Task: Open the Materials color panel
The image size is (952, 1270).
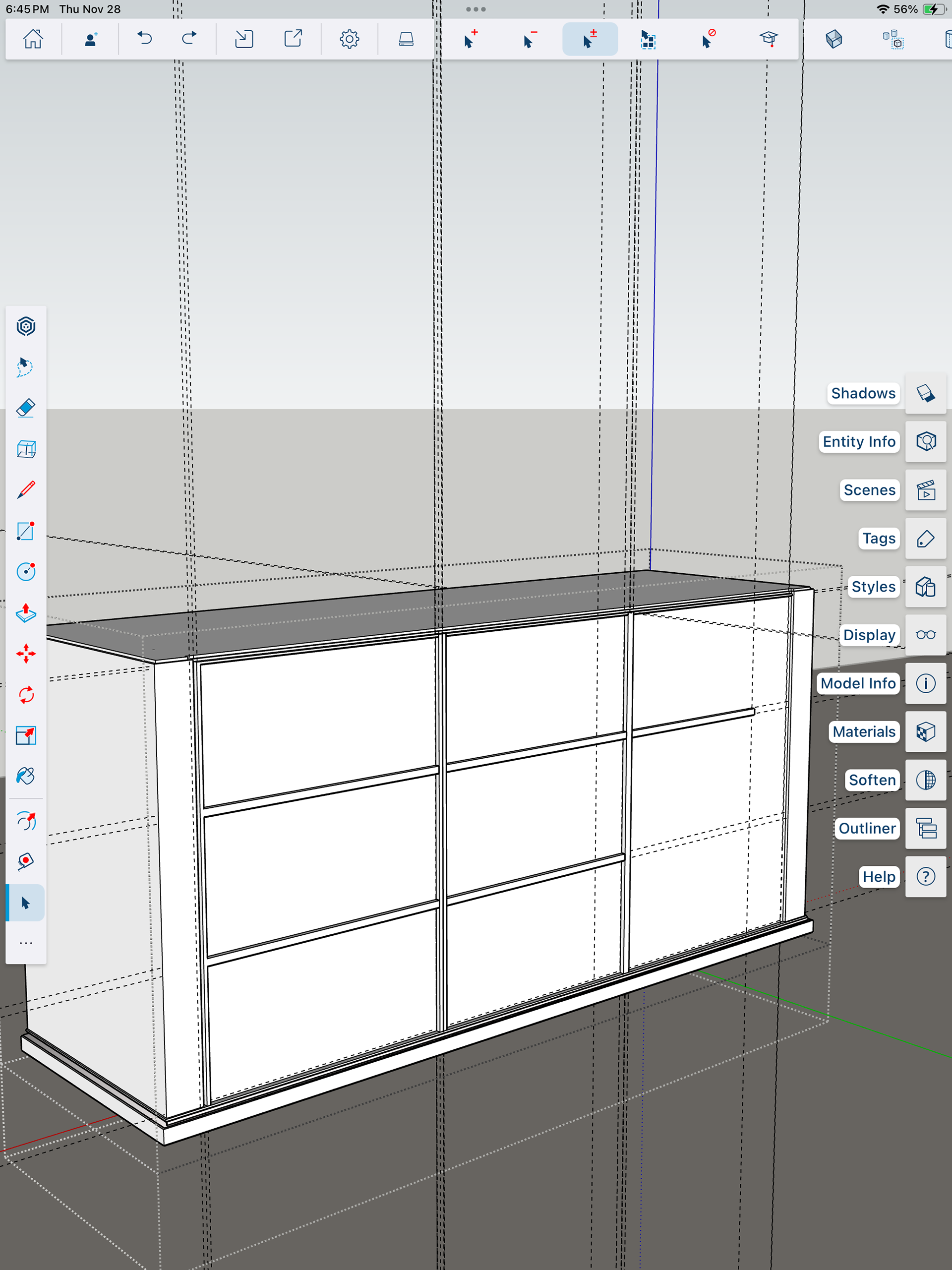Action: (x=926, y=732)
